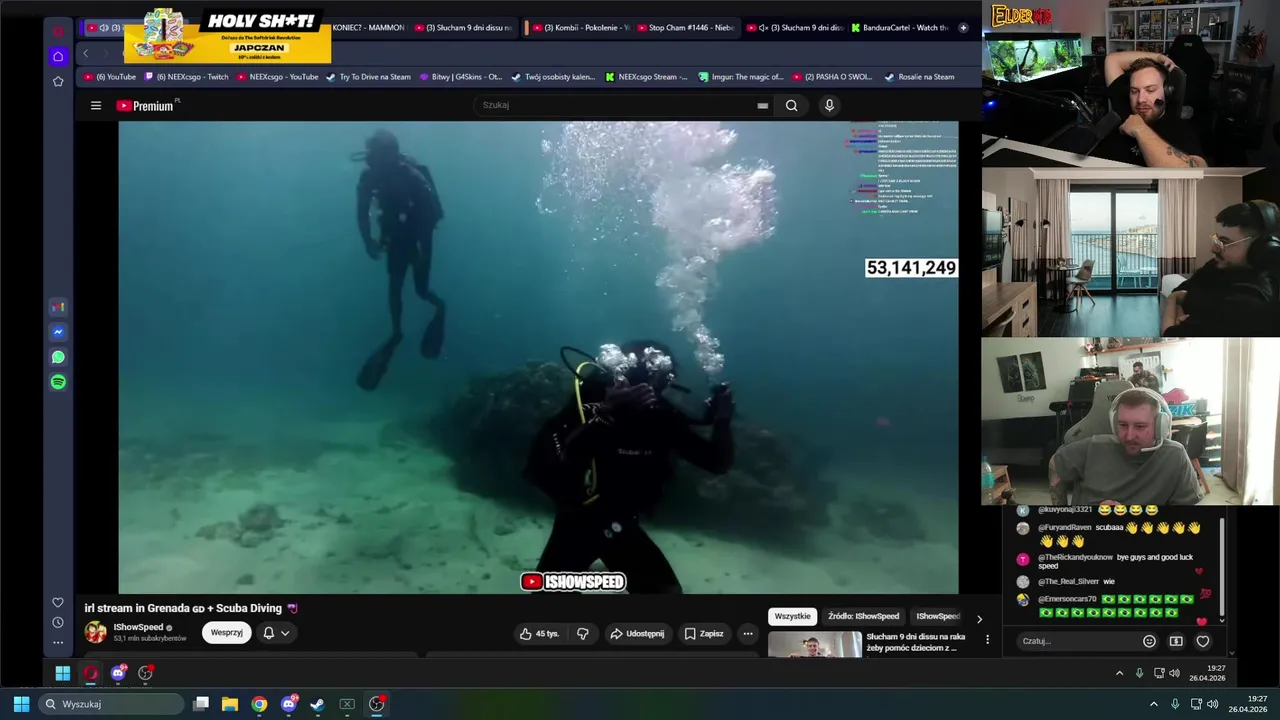Screen dimensions: 1280x720
Task: Open Spotify in Opera sidebar
Action: 58,382
